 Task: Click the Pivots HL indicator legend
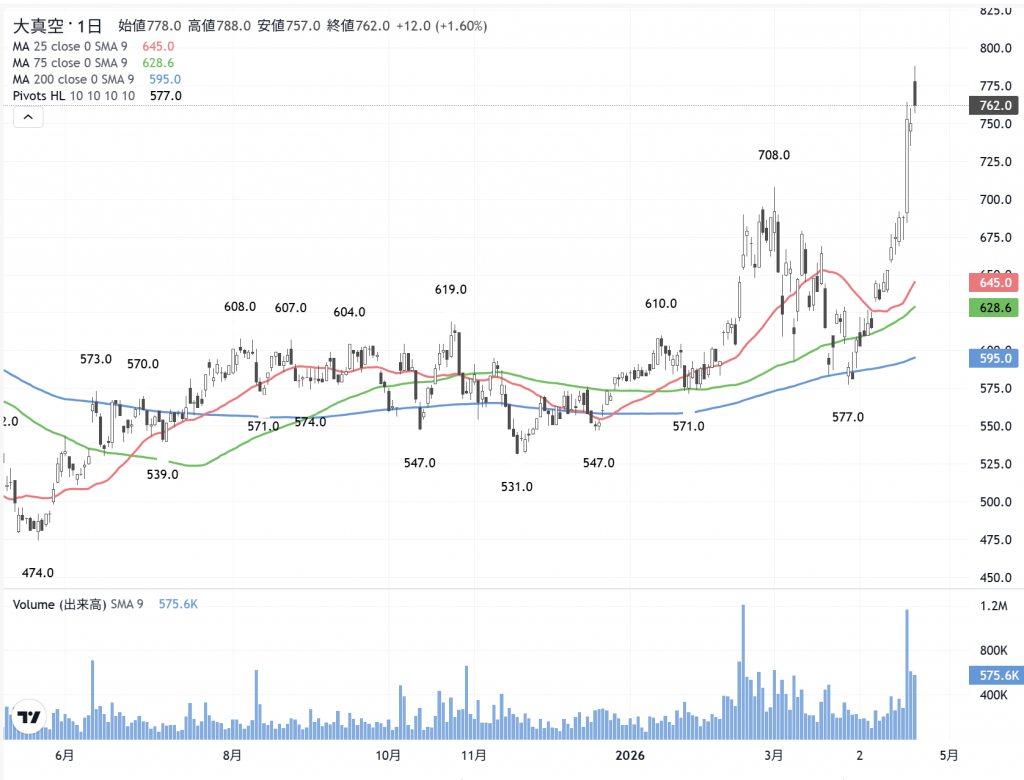click(x=74, y=96)
